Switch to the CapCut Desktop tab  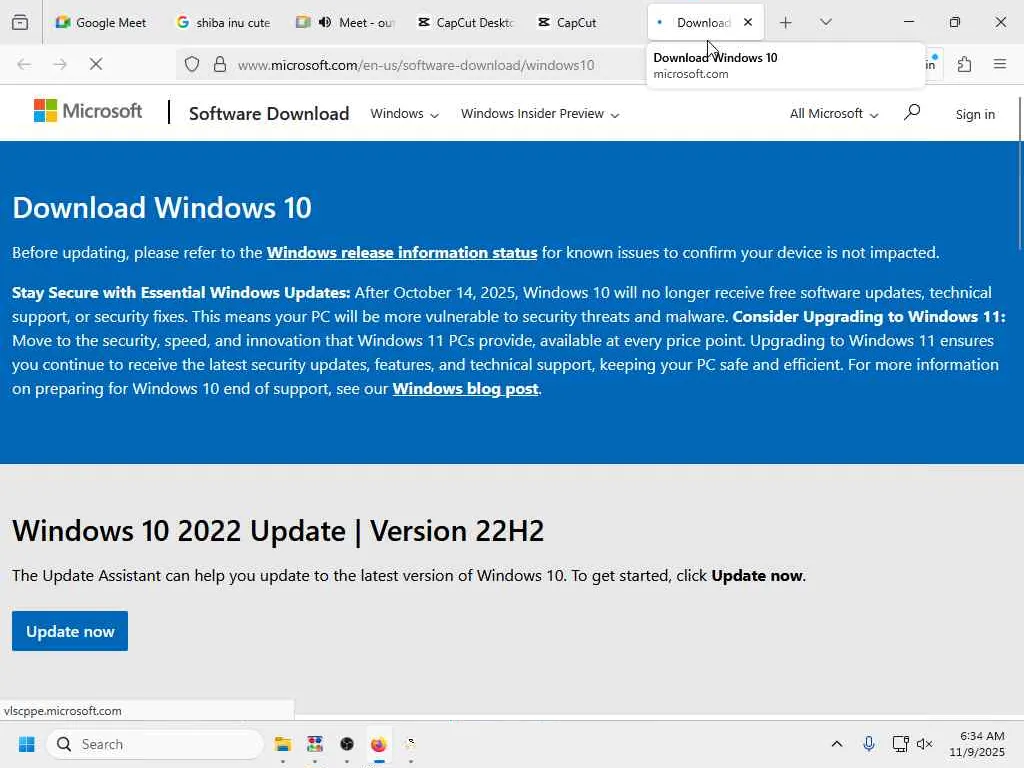pos(466,22)
